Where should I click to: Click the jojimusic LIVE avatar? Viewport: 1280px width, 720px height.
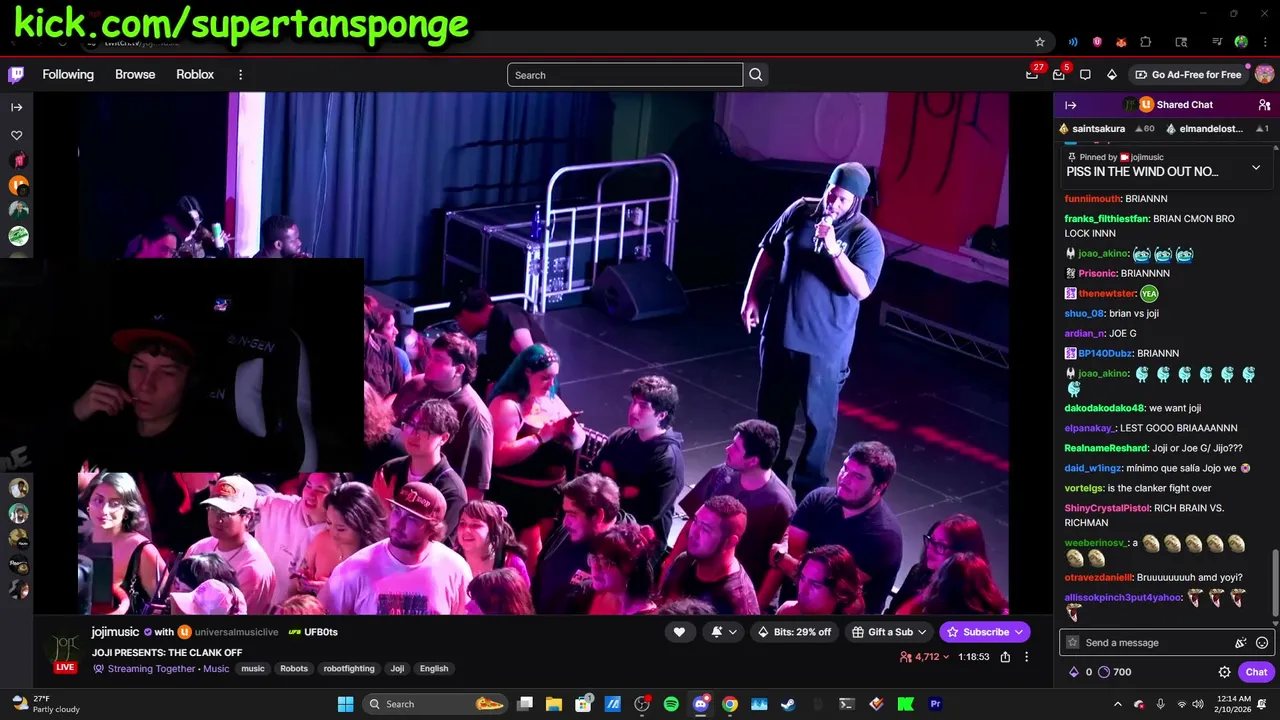click(65, 651)
